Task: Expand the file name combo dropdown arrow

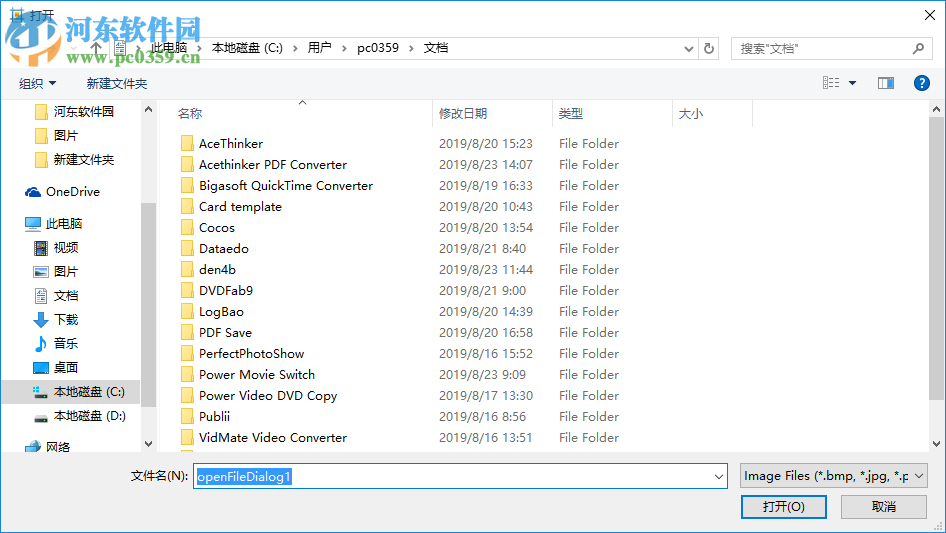Action: 719,476
